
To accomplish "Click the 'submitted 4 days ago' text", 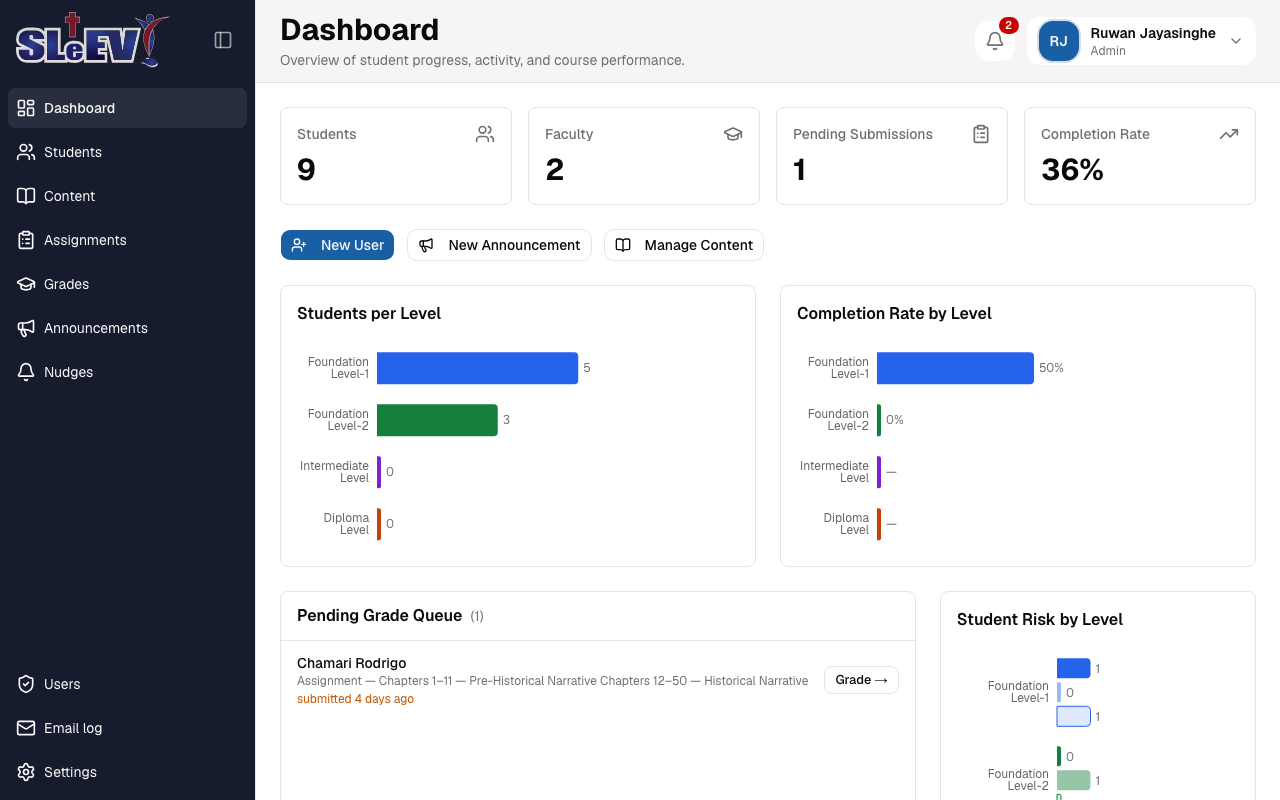I will (355, 699).
